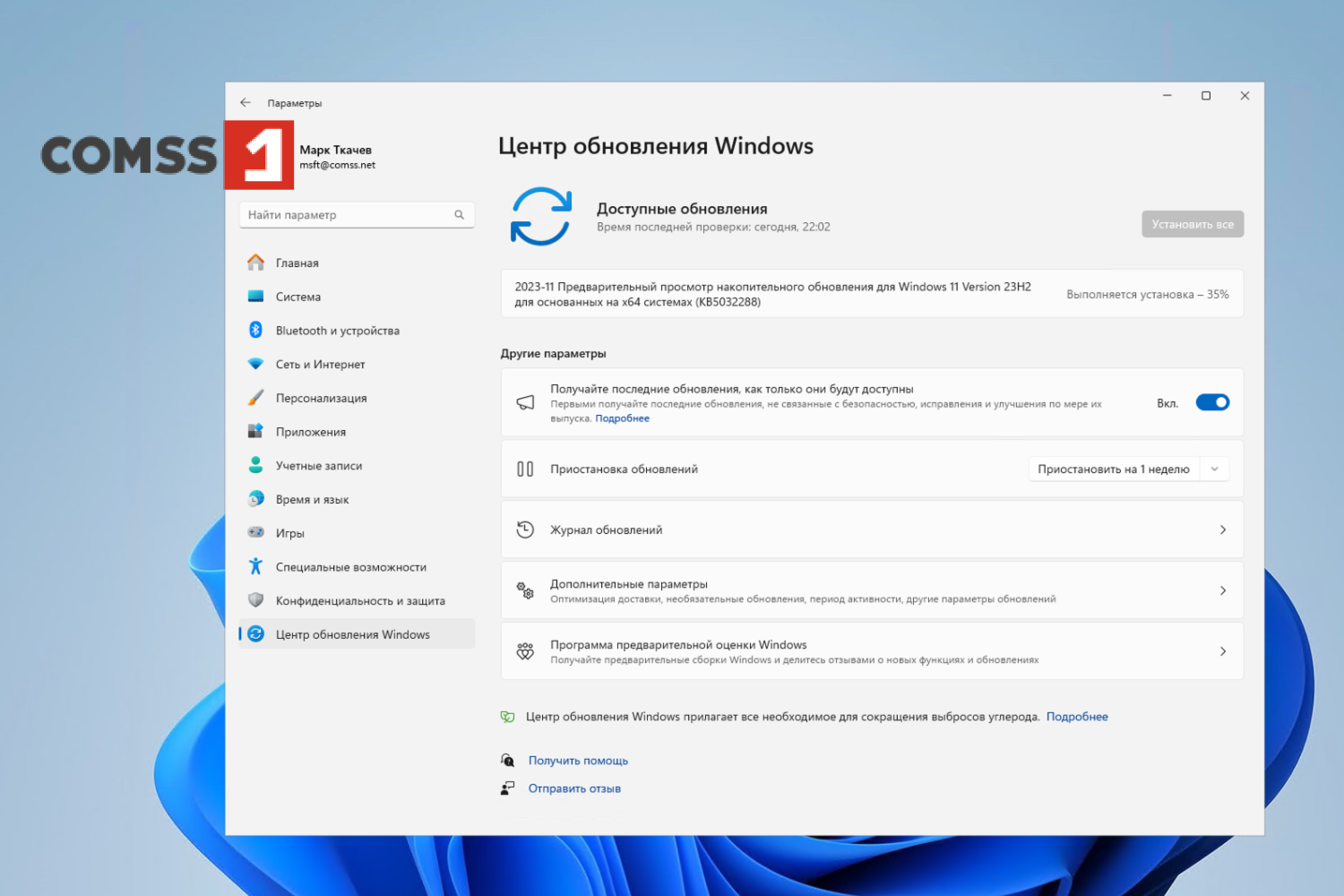The image size is (1344, 896).
Task: Minimize the Параметры window
Action: pyautogui.click(x=1167, y=96)
